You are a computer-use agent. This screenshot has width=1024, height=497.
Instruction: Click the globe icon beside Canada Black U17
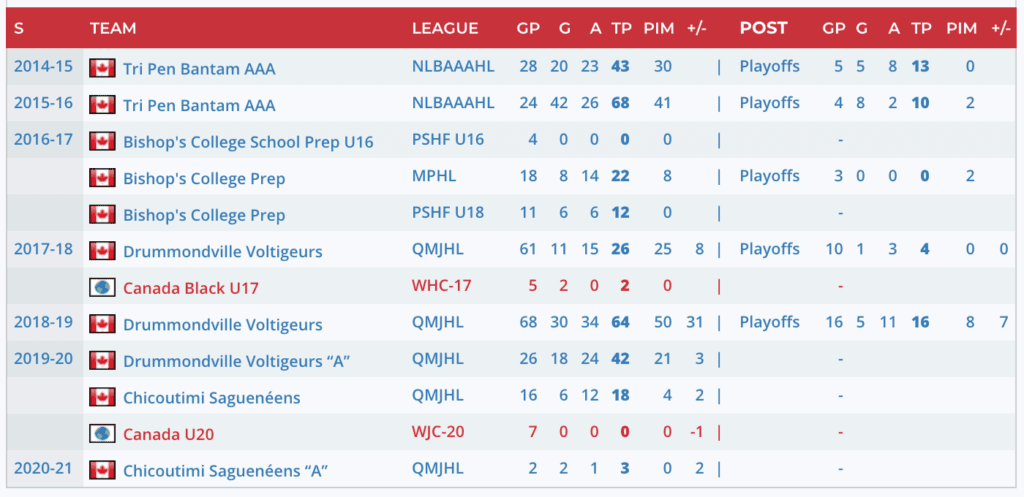click(x=101, y=287)
